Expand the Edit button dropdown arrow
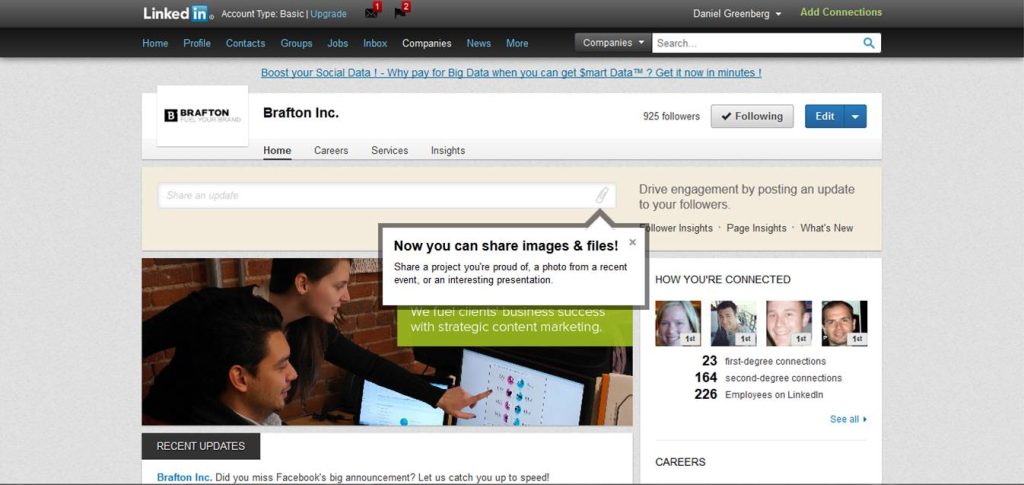Viewport: 1024px width, 485px height. click(856, 116)
